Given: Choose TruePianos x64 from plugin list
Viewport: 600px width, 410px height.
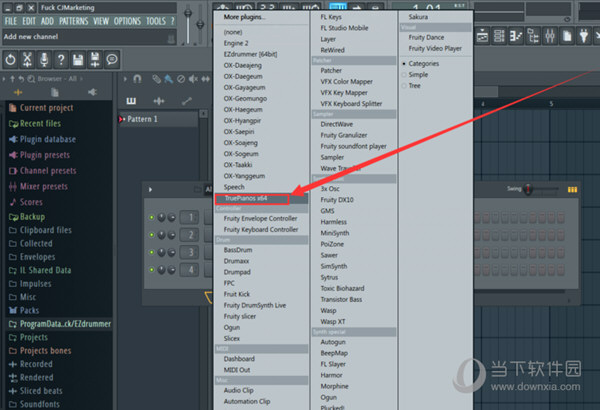Looking at the screenshot, I should (252, 199).
